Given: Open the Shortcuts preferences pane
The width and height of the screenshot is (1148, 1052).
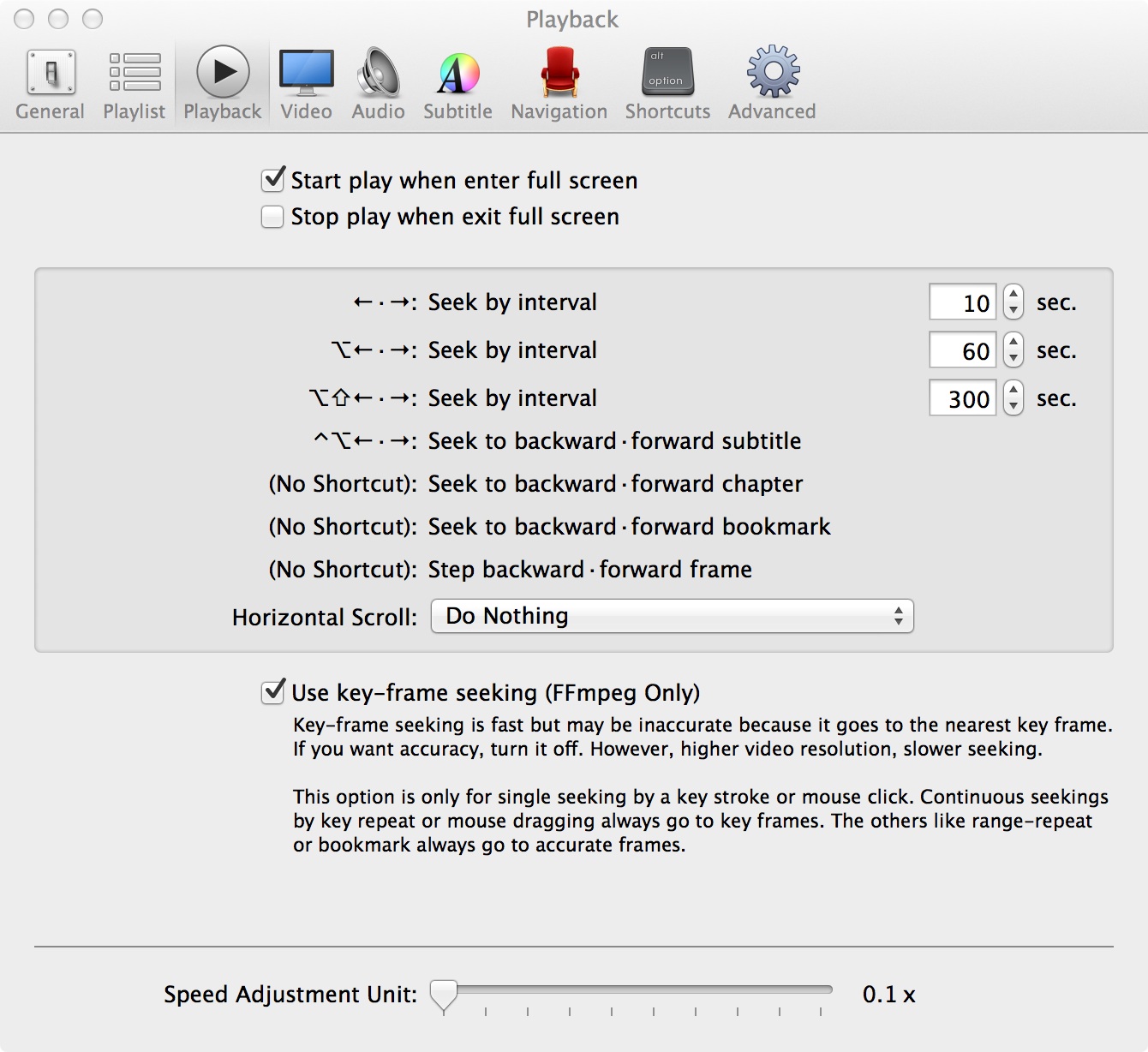Looking at the screenshot, I should pyautogui.click(x=667, y=84).
